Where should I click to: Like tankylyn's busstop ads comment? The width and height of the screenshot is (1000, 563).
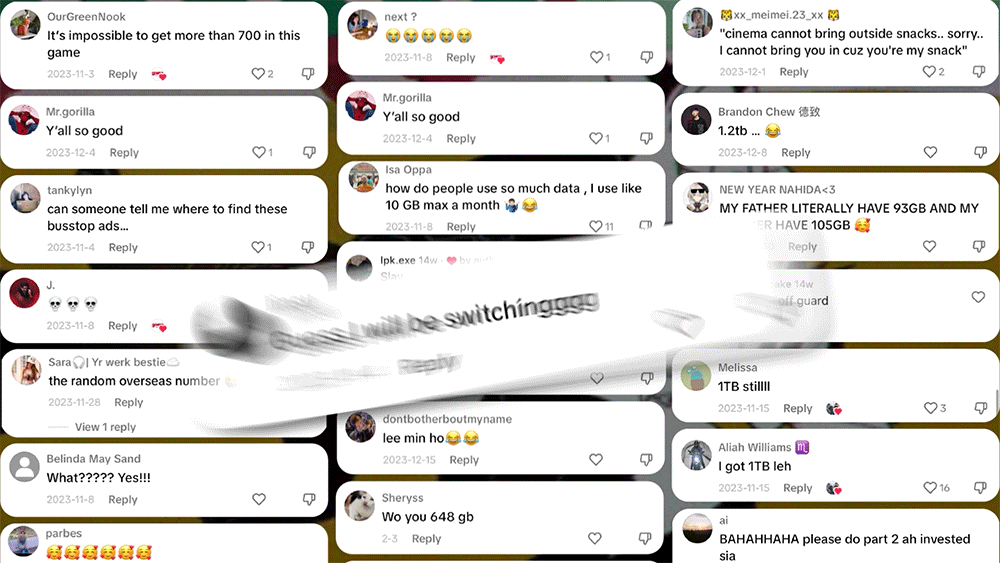[x=258, y=247]
